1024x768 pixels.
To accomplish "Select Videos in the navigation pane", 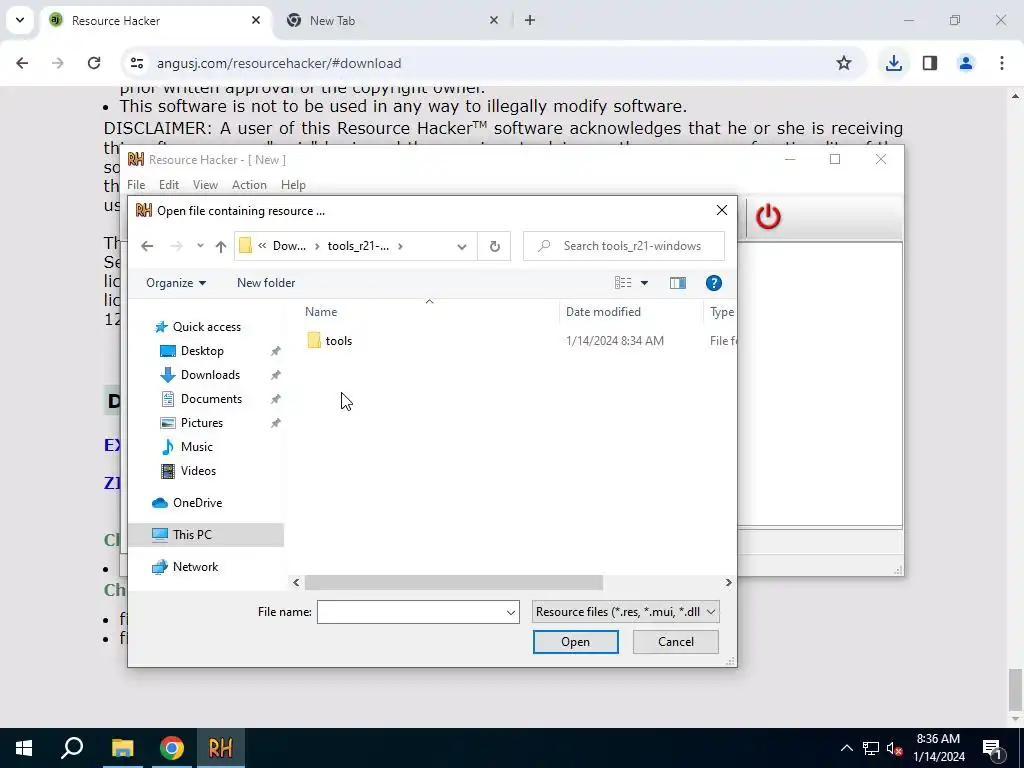I will [198, 471].
